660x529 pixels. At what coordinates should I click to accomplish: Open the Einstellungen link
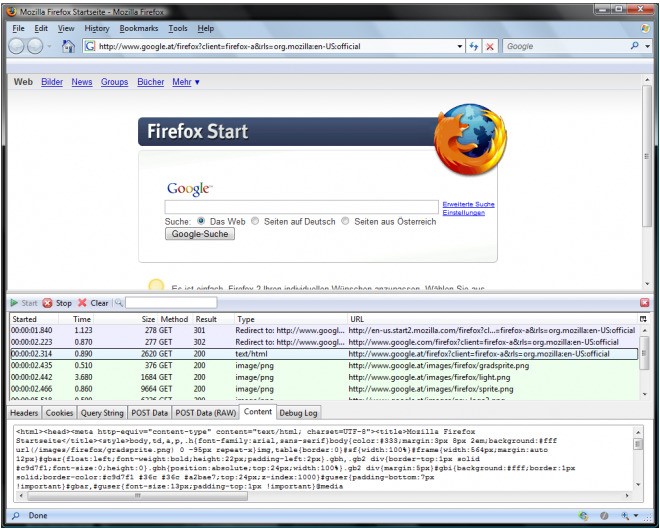point(463,213)
